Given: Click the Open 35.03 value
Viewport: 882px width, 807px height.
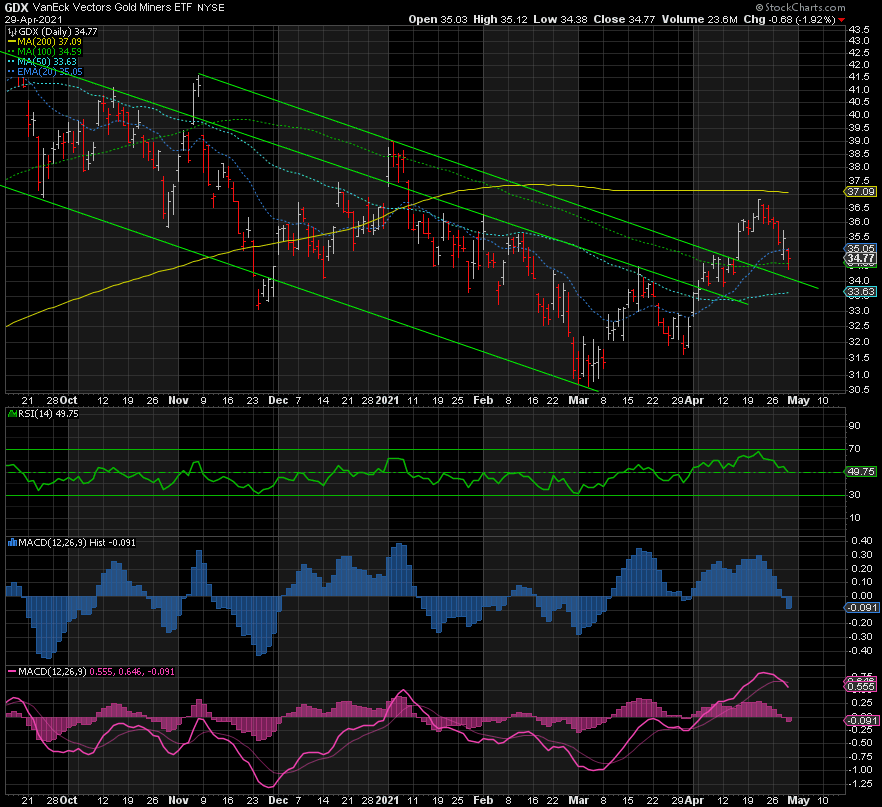Looking at the screenshot, I should pos(438,19).
